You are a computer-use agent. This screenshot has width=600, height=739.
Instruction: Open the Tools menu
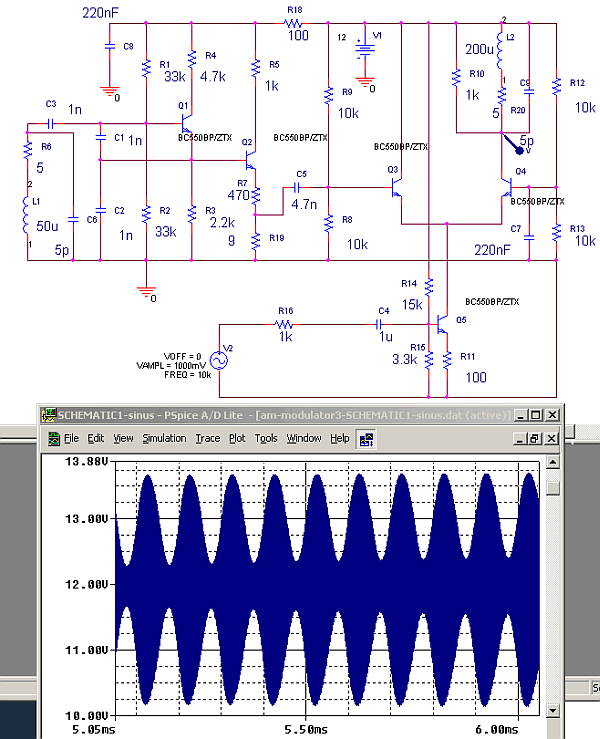266,438
